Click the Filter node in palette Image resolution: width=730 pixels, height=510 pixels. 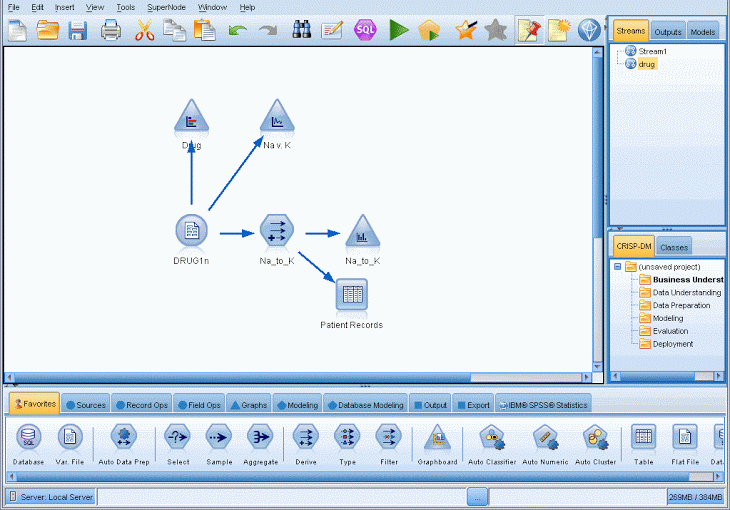[389, 444]
